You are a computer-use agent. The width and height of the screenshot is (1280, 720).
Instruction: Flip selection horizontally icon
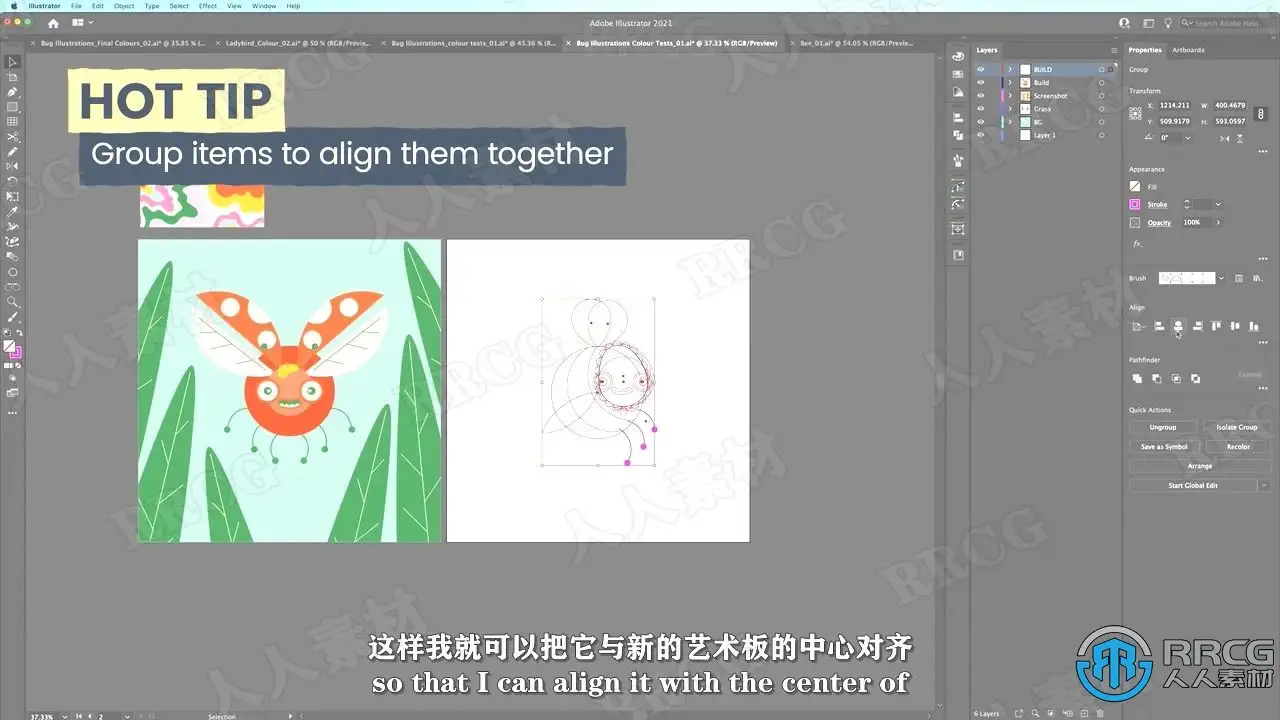[x=1223, y=137]
